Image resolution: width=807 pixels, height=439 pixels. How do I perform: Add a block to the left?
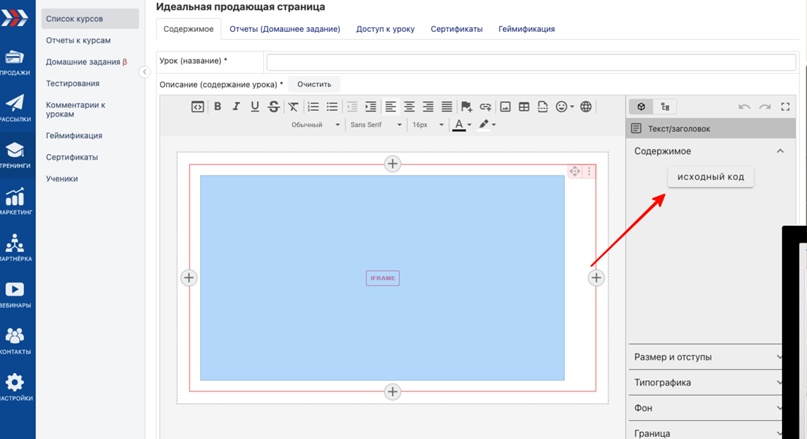(x=189, y=278)
